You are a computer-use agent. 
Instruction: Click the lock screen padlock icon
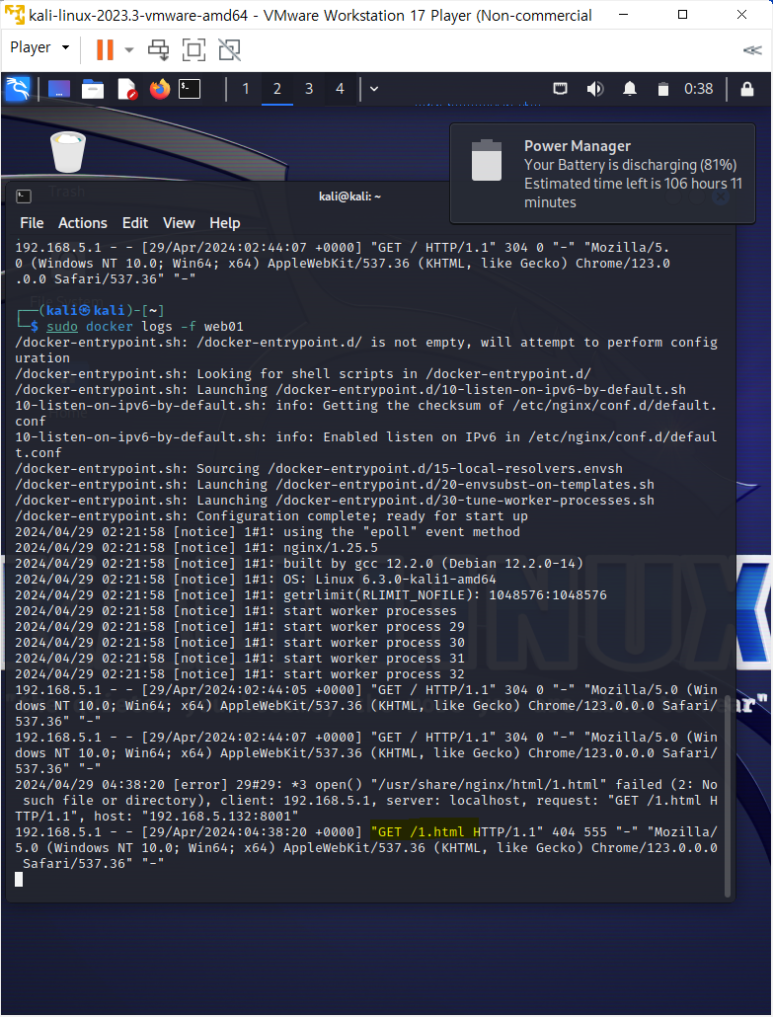(x=747, y=89)
